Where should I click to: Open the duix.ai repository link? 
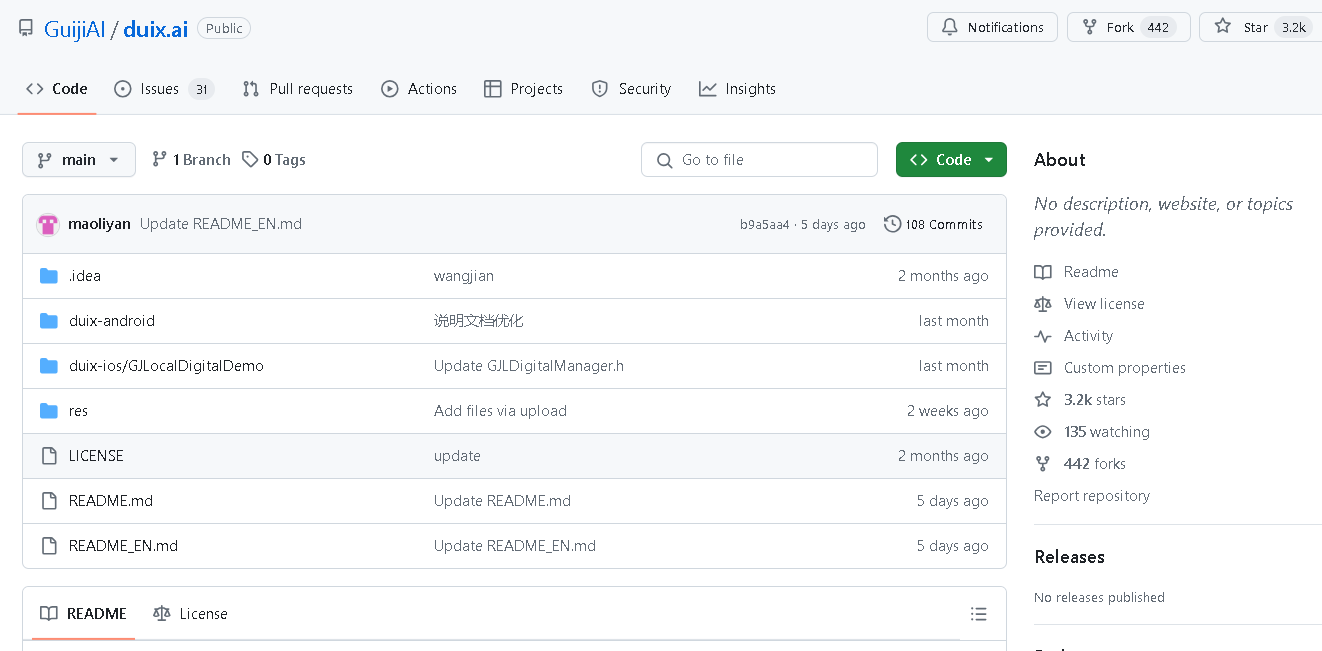155,29
